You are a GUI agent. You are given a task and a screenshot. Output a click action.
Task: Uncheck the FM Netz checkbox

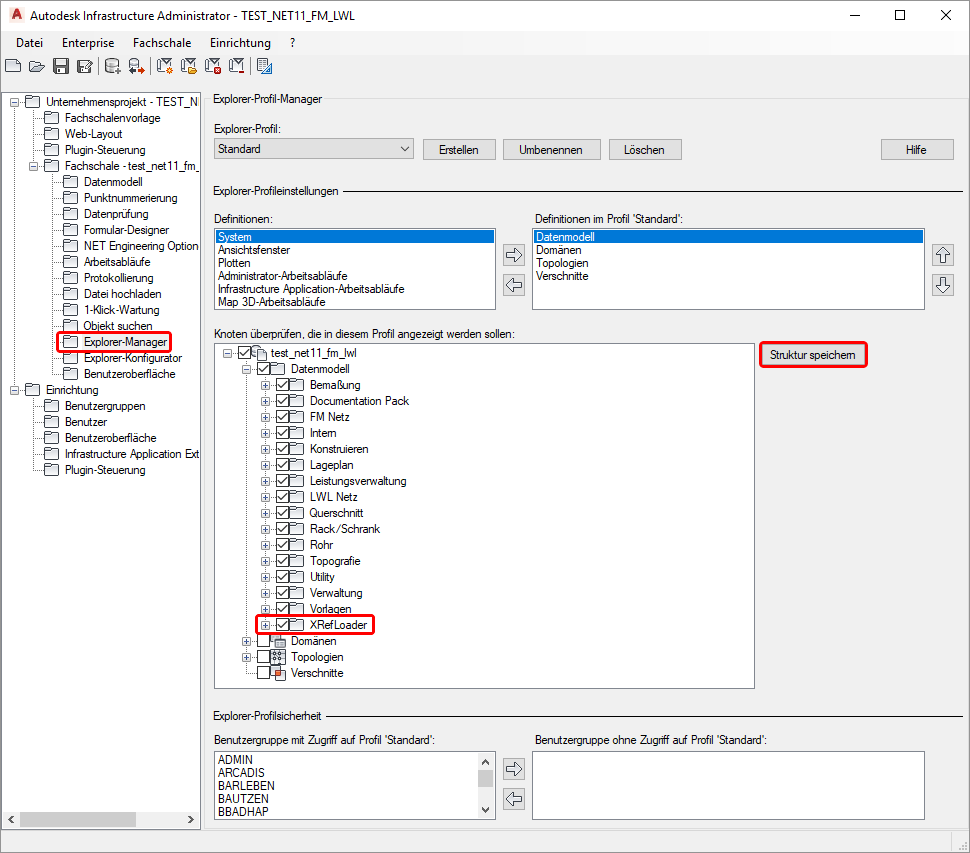(x=283, y=417)
